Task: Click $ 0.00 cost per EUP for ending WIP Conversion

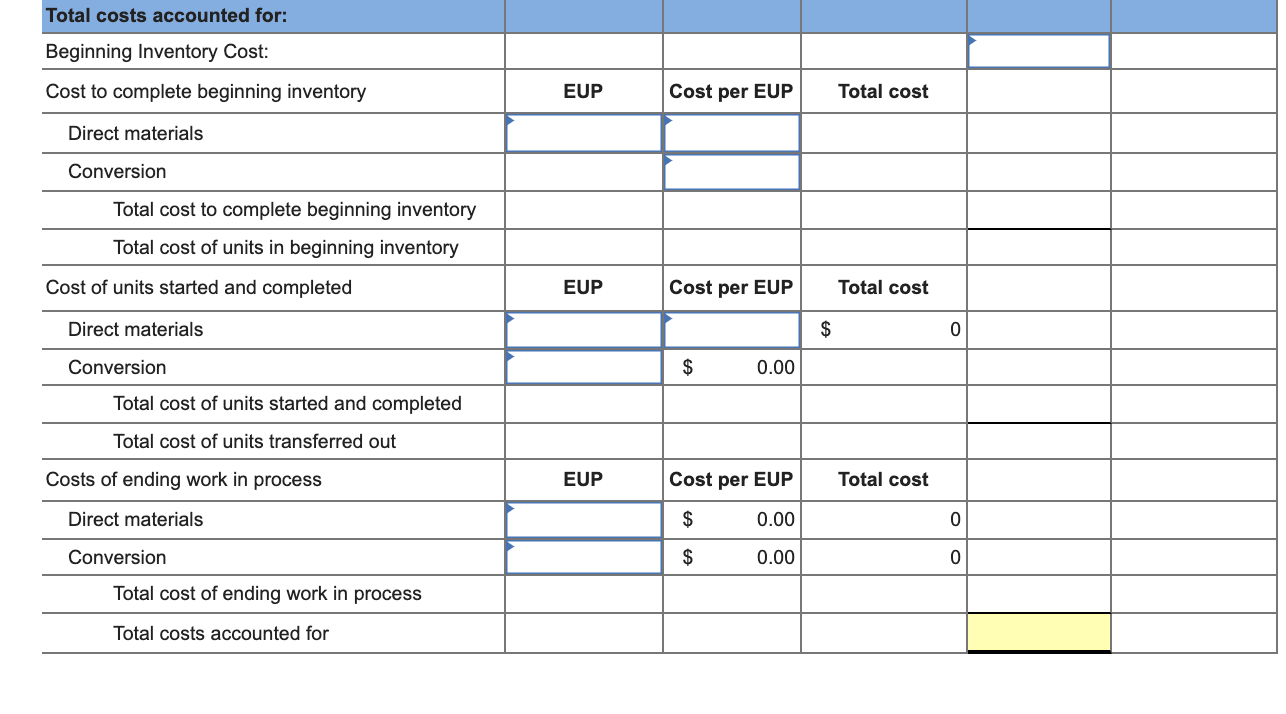Action: coord(732,557)
